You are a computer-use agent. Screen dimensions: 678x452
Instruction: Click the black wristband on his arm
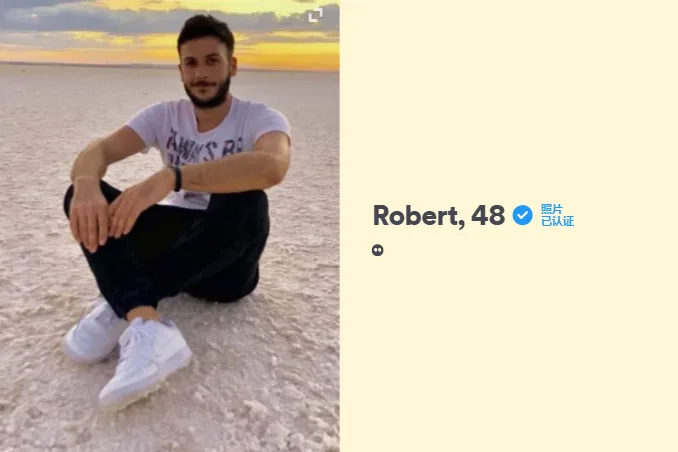[176, 178]
